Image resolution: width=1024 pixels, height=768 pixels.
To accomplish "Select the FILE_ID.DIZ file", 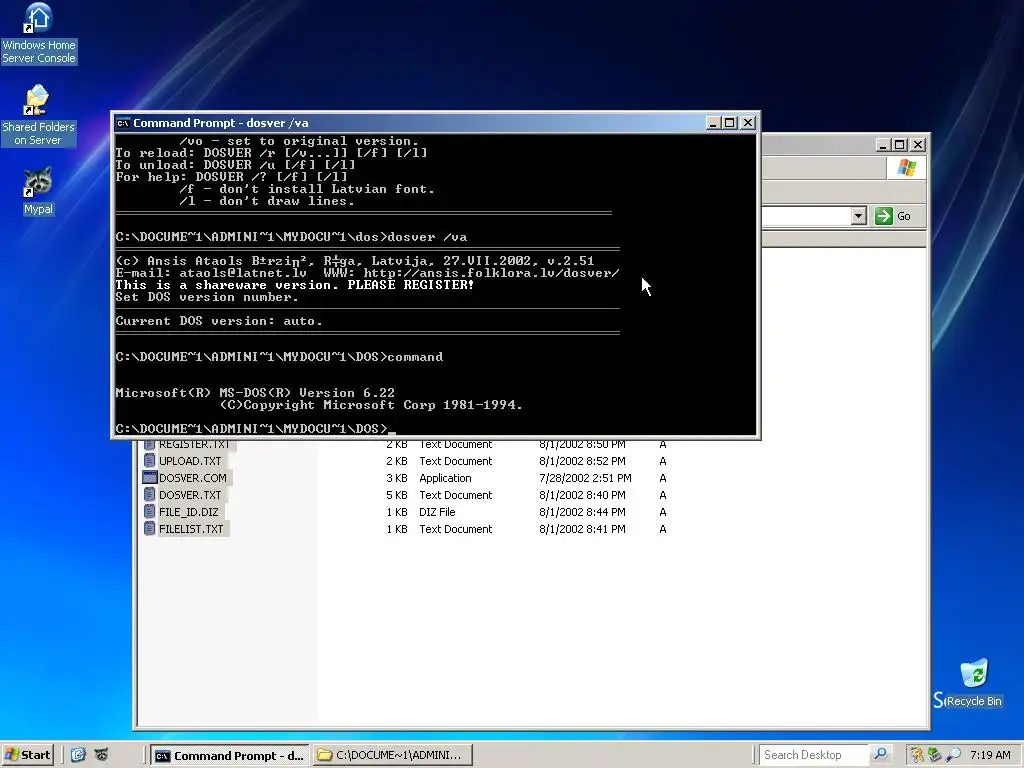I will tap(189, 512).
